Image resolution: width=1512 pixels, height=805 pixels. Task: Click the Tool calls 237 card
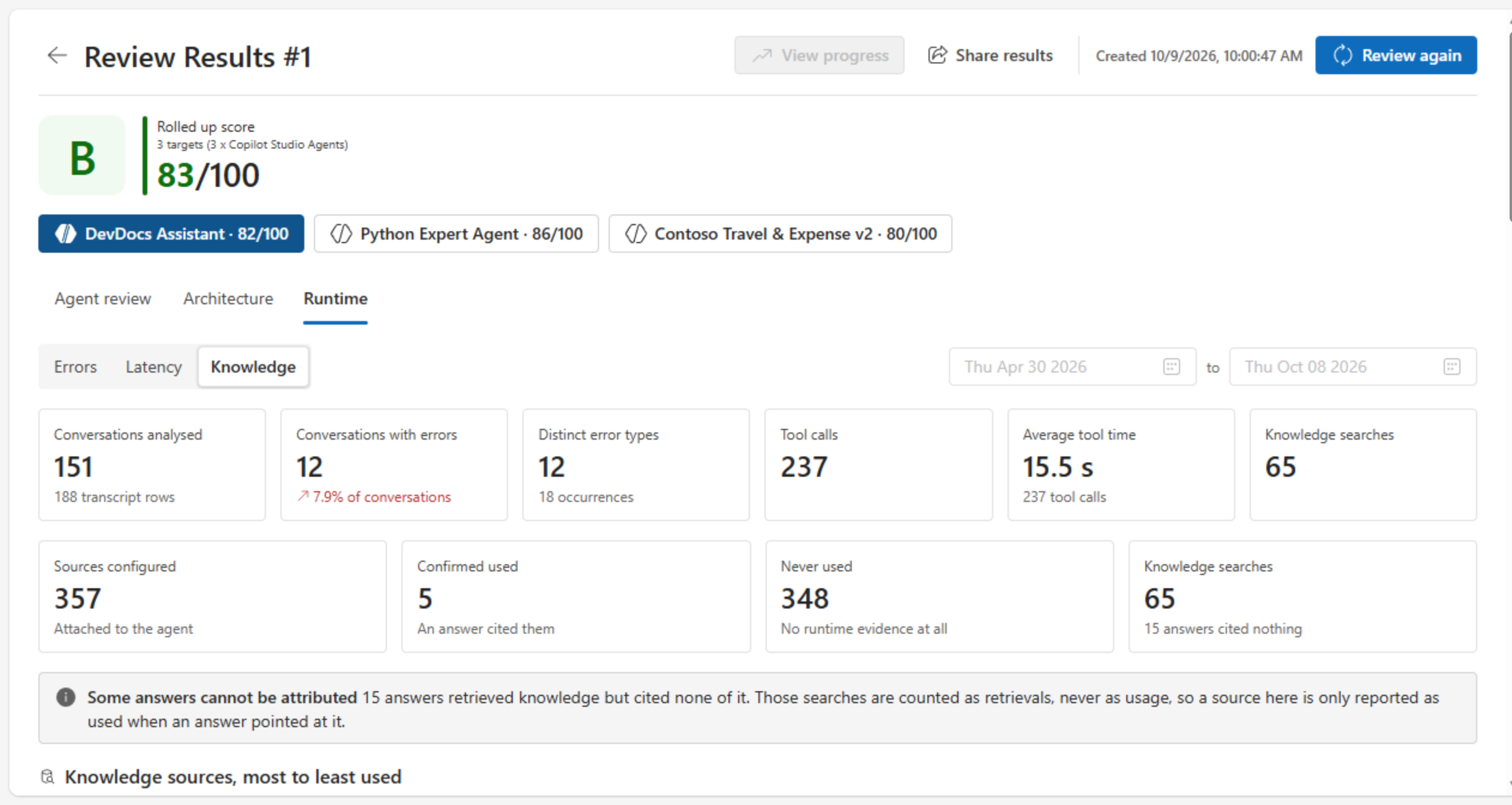[878, 465]
